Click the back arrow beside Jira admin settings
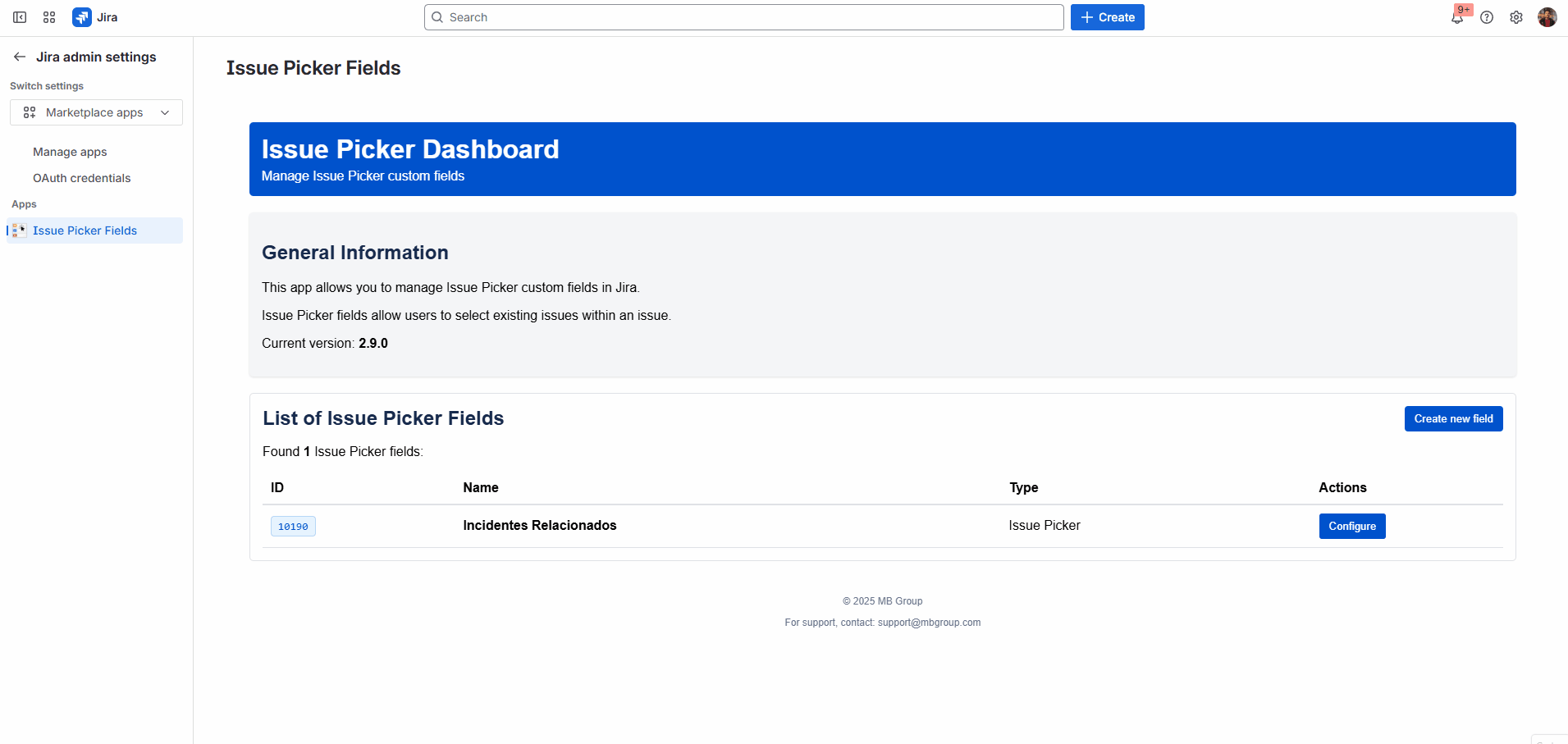This screenshot has width=1568, height=744. 19,57
